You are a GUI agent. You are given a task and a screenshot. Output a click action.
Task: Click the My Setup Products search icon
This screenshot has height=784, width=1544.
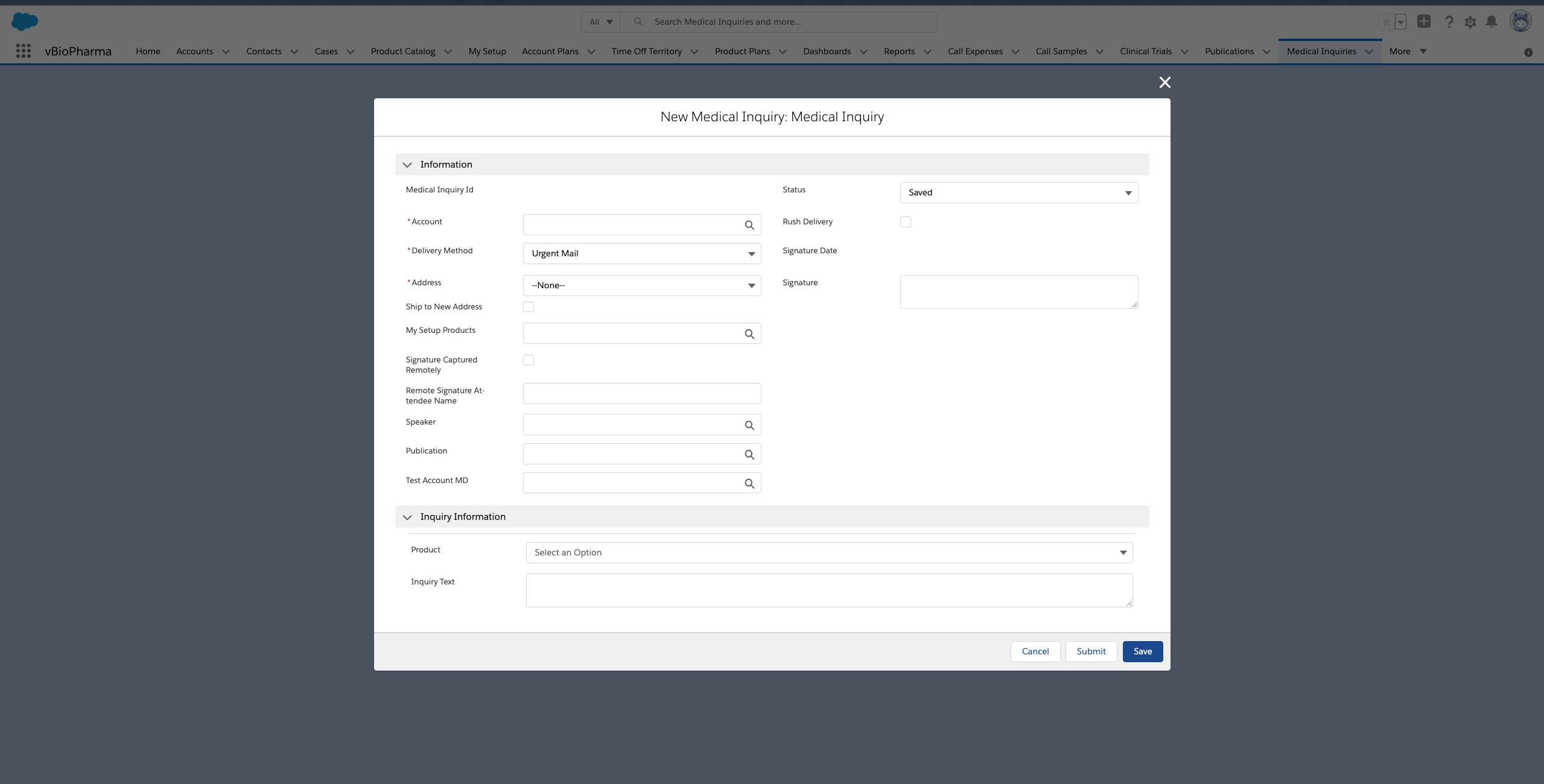pyautogui.click(x=749, y=334)
